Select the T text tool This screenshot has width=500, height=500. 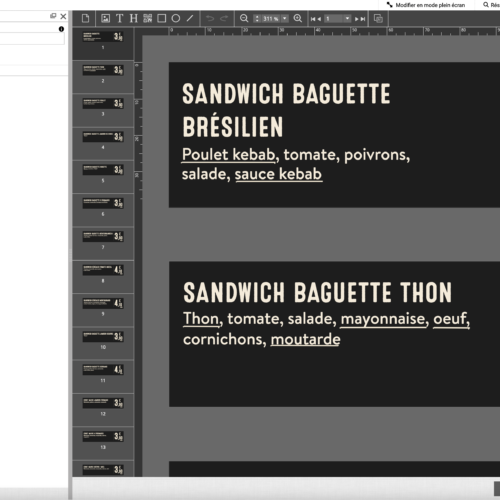point(120,18)
